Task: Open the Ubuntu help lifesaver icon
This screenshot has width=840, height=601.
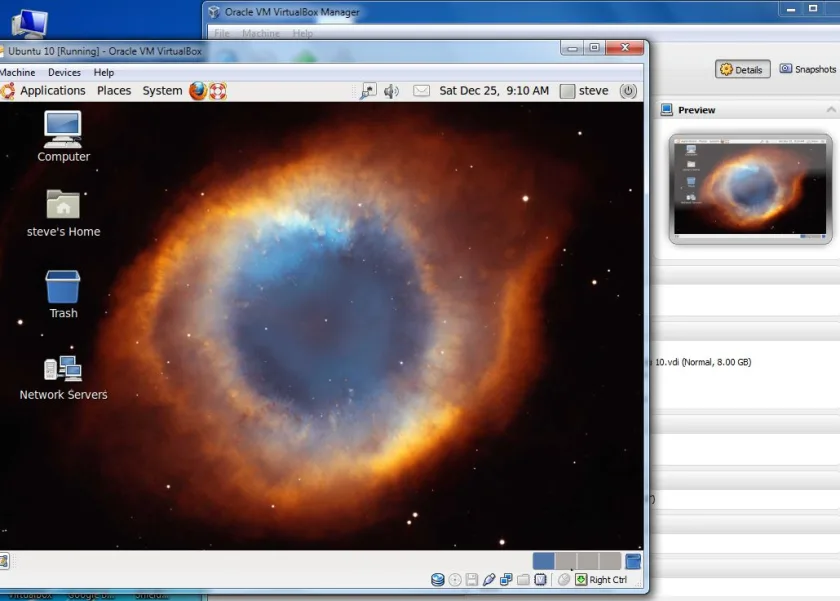Action: click(218, 91)
